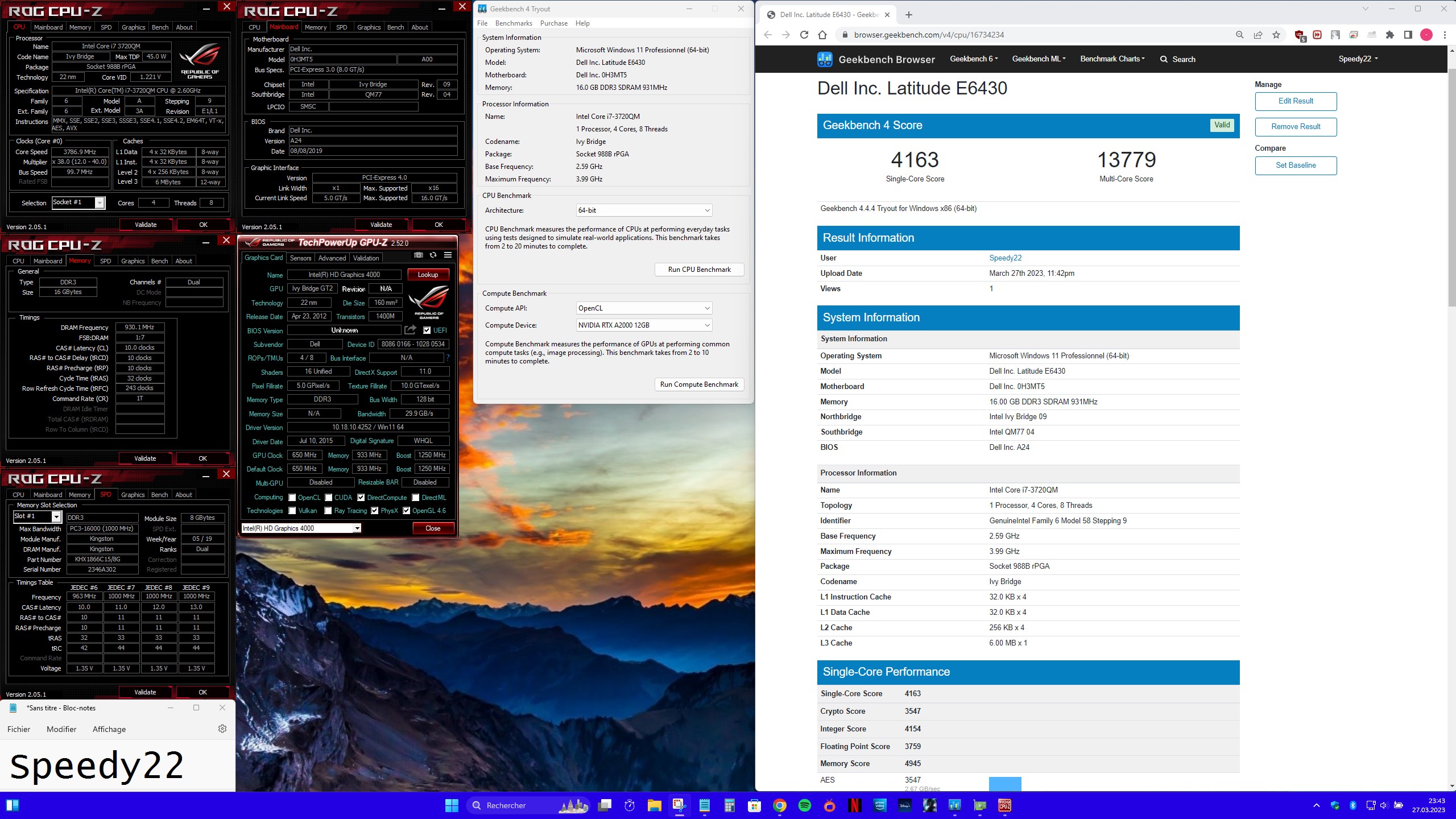The height and width of the screenshot is (819, 1456).
Task: Reload the Geekbench browser page
Action: (x=804, y=35)
